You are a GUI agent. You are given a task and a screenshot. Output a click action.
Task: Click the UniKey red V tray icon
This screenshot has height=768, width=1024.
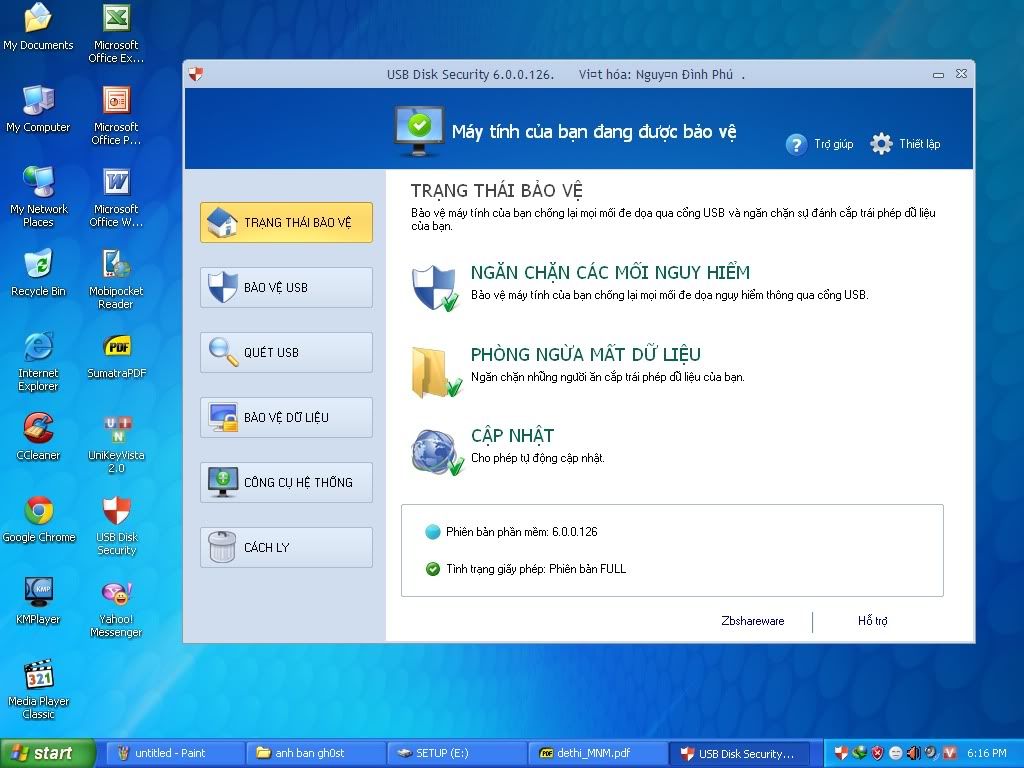coord(950,753)
